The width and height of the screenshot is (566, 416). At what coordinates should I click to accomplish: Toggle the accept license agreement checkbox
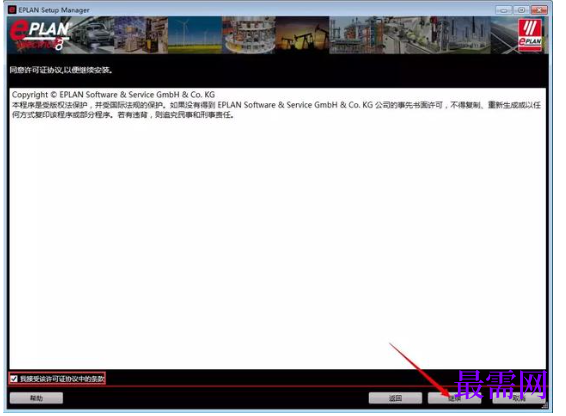(14, 379)
